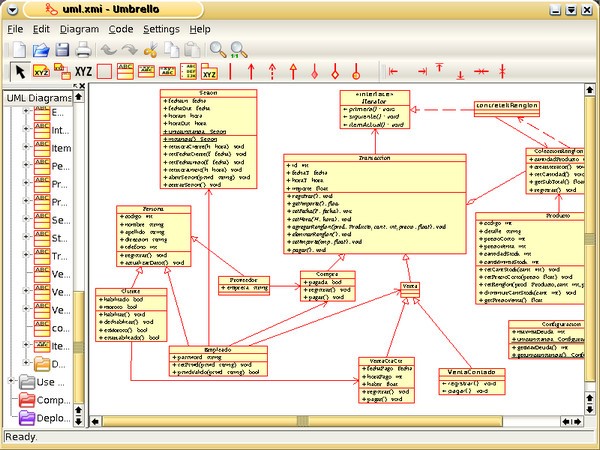Image resolution: width=600 pixels, height=450 pixels.
Task: Expand the 'Ite...' tree node
Action: [x=26, y=344]
